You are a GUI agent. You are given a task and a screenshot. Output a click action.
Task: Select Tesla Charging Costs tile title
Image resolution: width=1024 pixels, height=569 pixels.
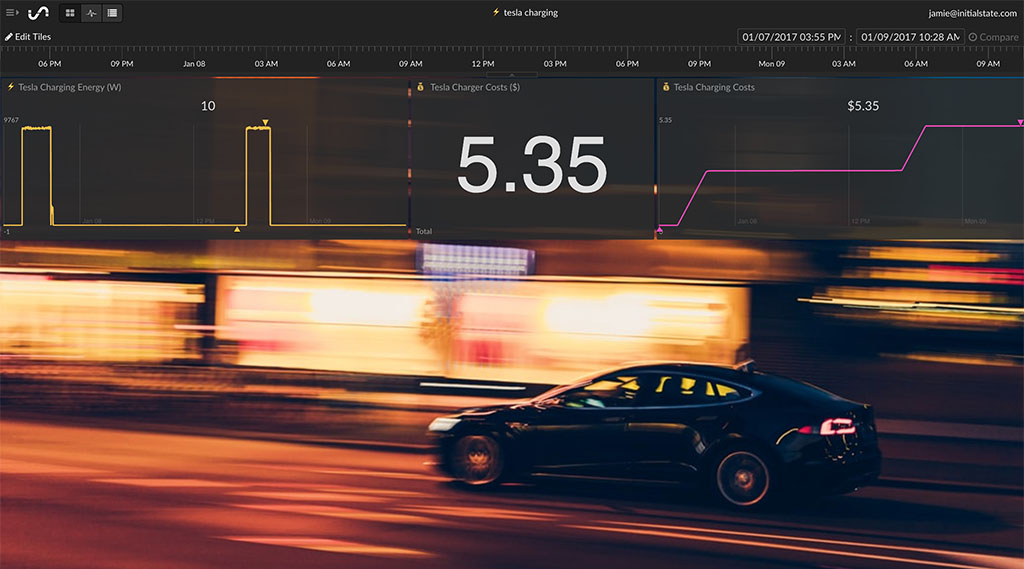[714, 87]
